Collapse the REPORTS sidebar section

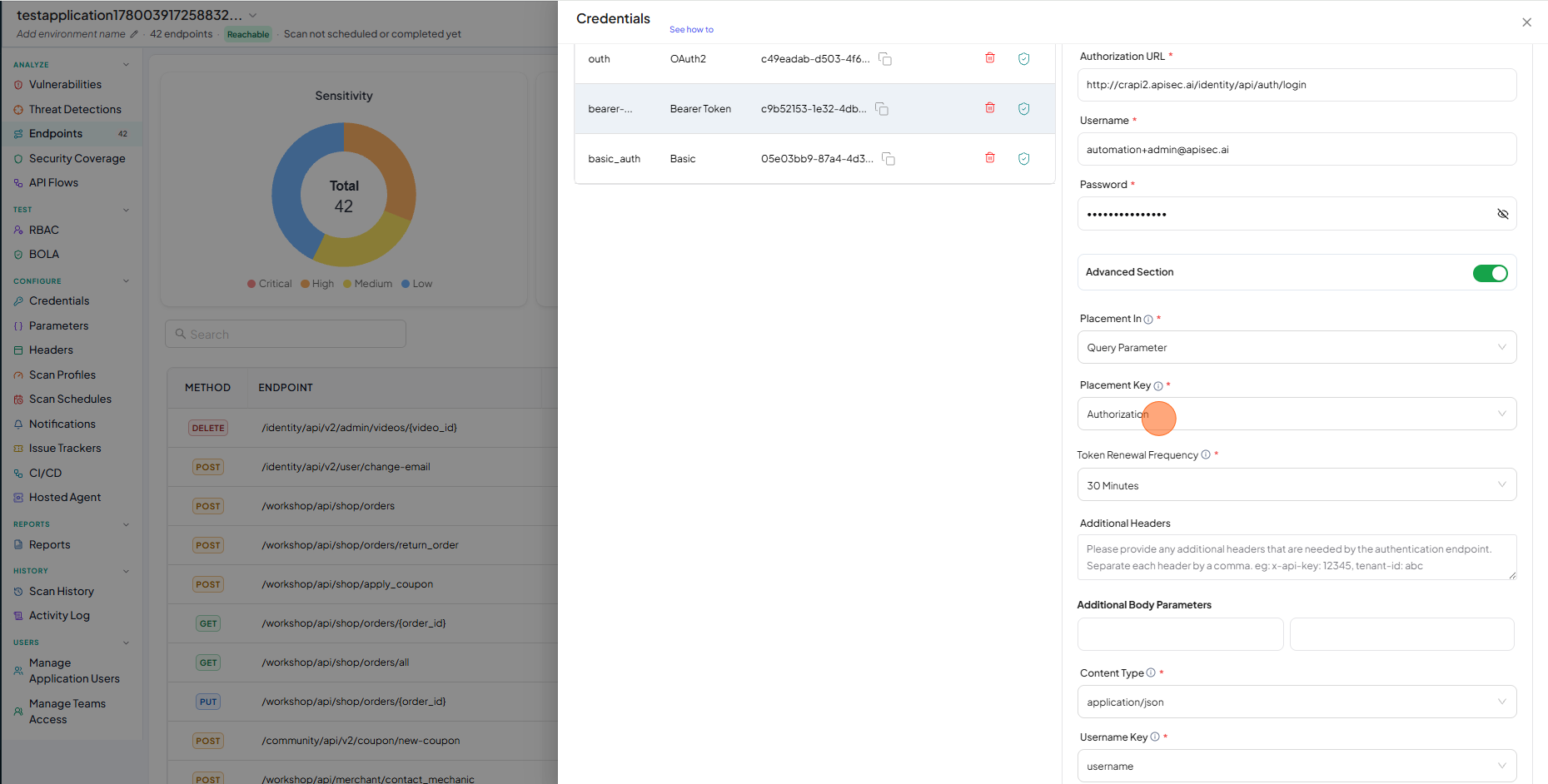pyautogui.click(x=126, y=524)
